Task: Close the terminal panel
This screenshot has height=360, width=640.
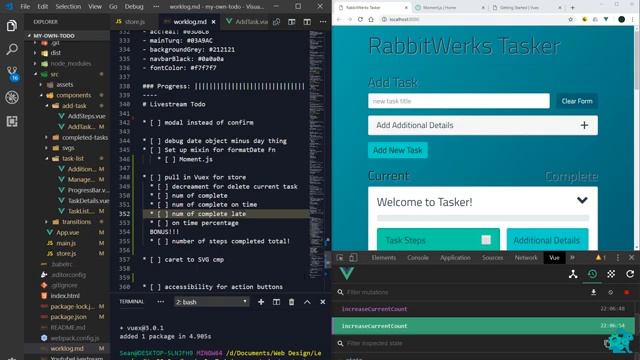Action: pyautogui.click(x=322, y=302)
